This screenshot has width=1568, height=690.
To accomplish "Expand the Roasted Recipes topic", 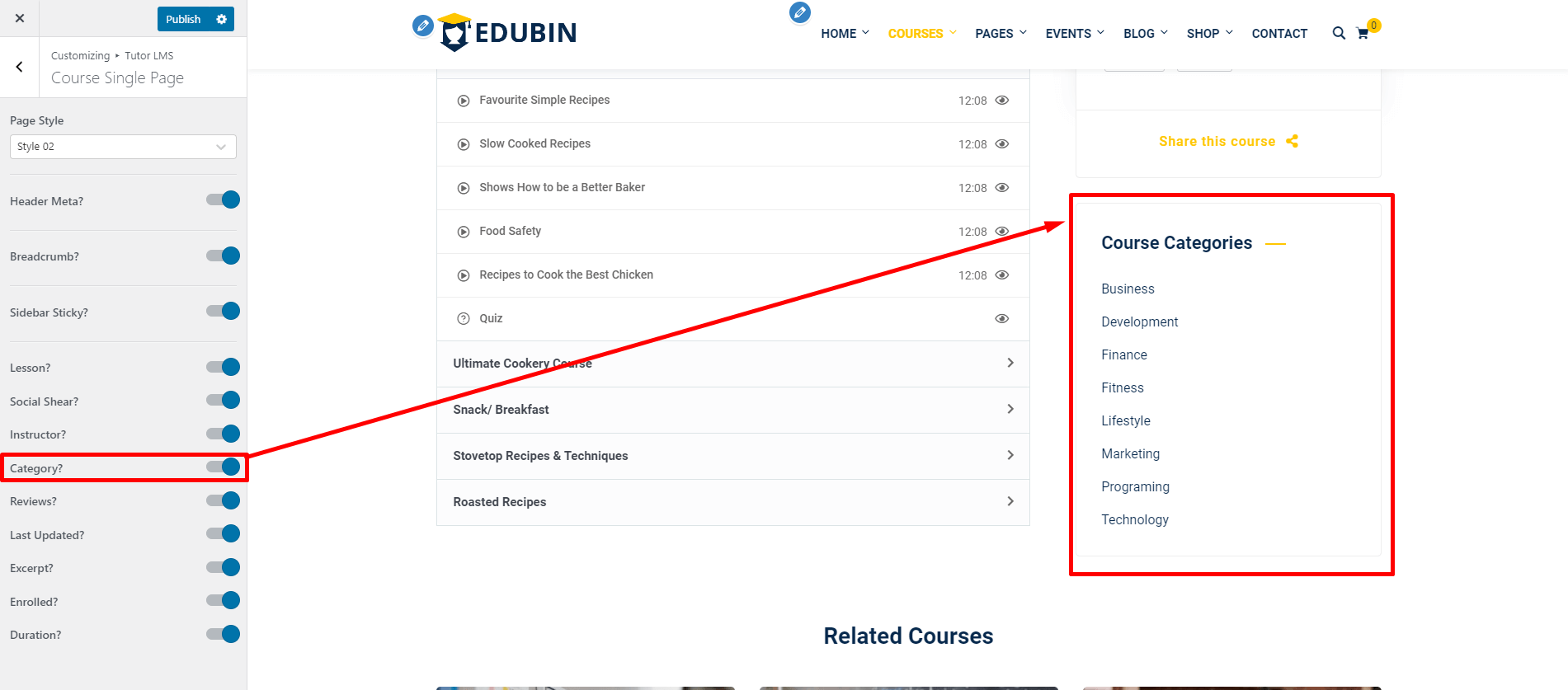I will pyautogui.click(x=732, y=502).
